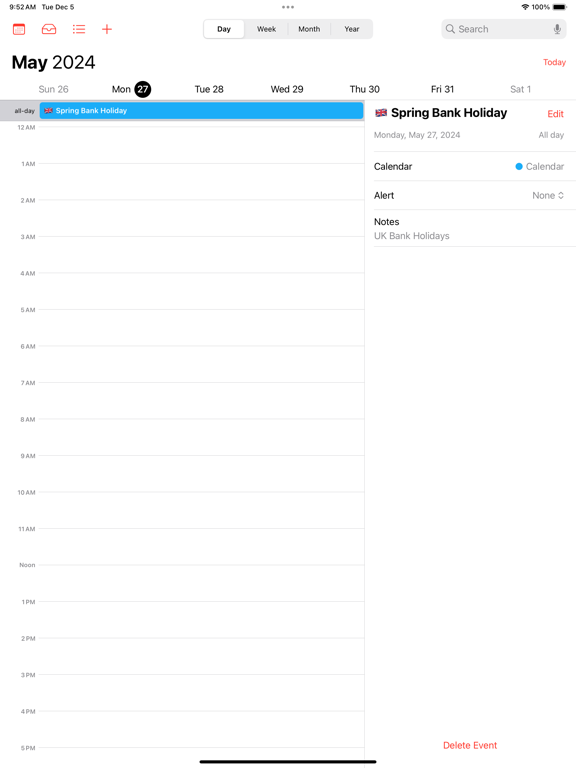Switch to Year view

pos(352,29)
